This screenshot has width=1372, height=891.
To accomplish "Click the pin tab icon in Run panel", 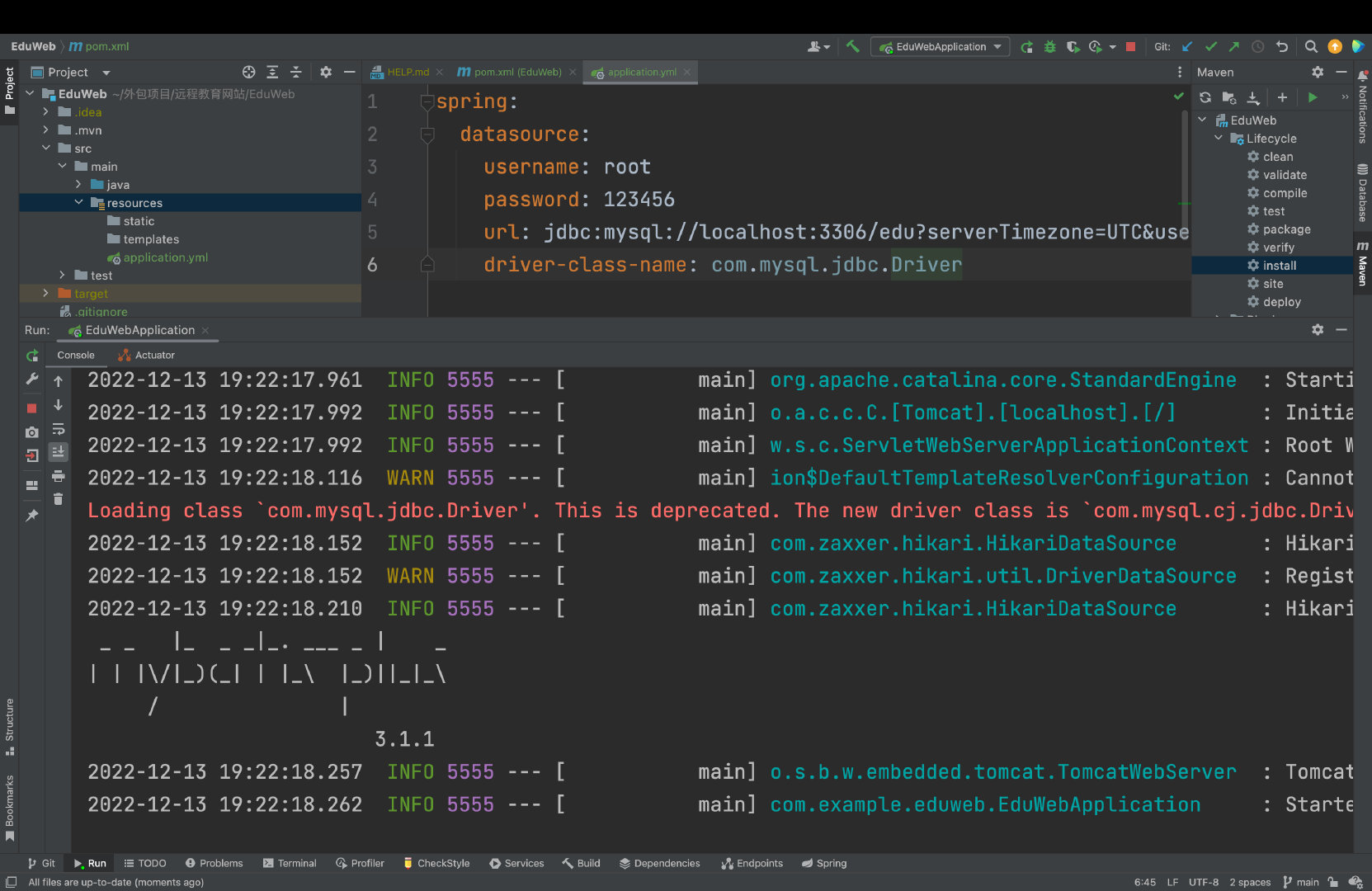I will (32, 516).
